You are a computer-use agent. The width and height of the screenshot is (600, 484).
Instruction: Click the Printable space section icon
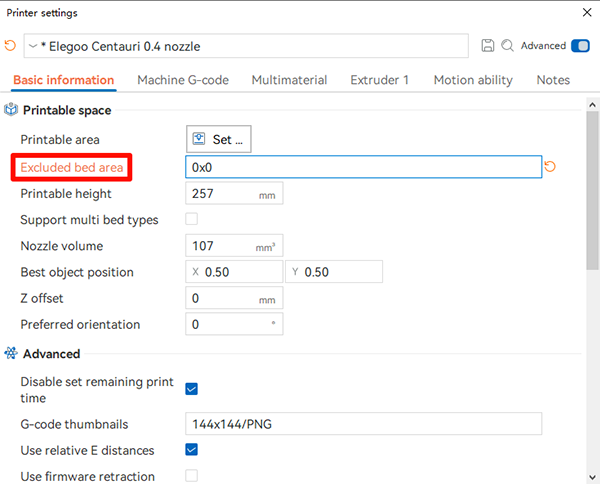click(x=12, y=110)
